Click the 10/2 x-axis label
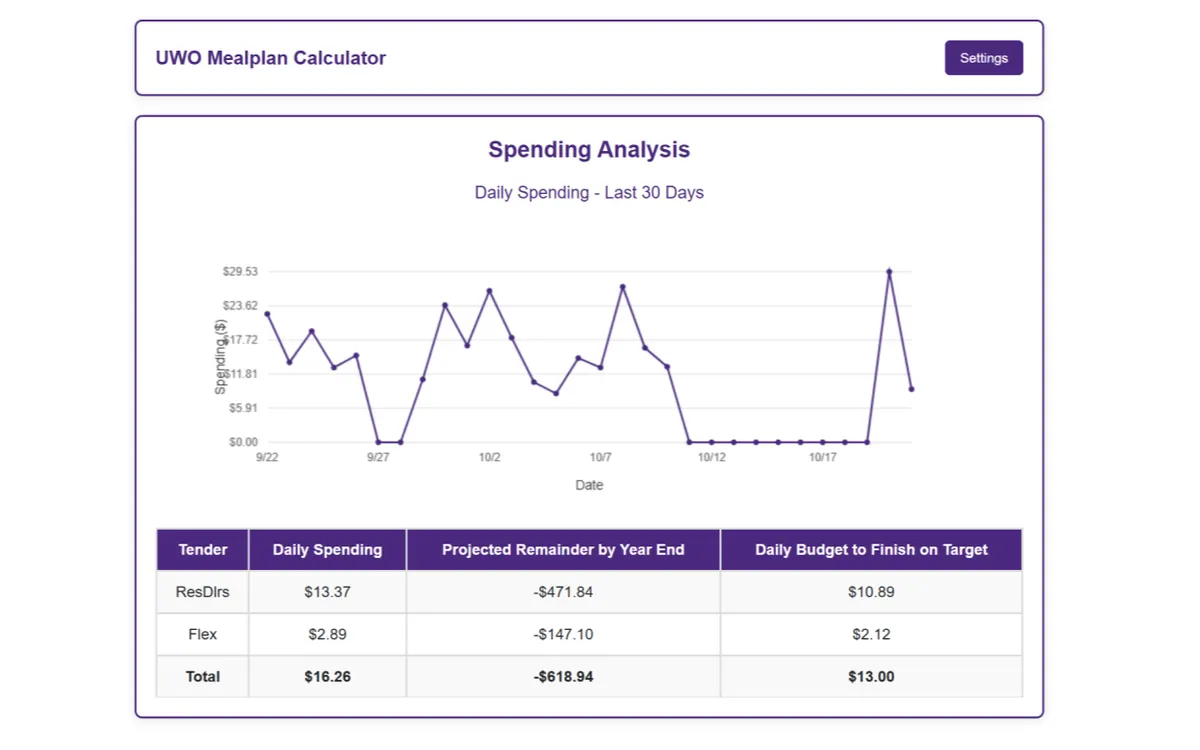Screen dimensions: 1200x750 point(489,457)
